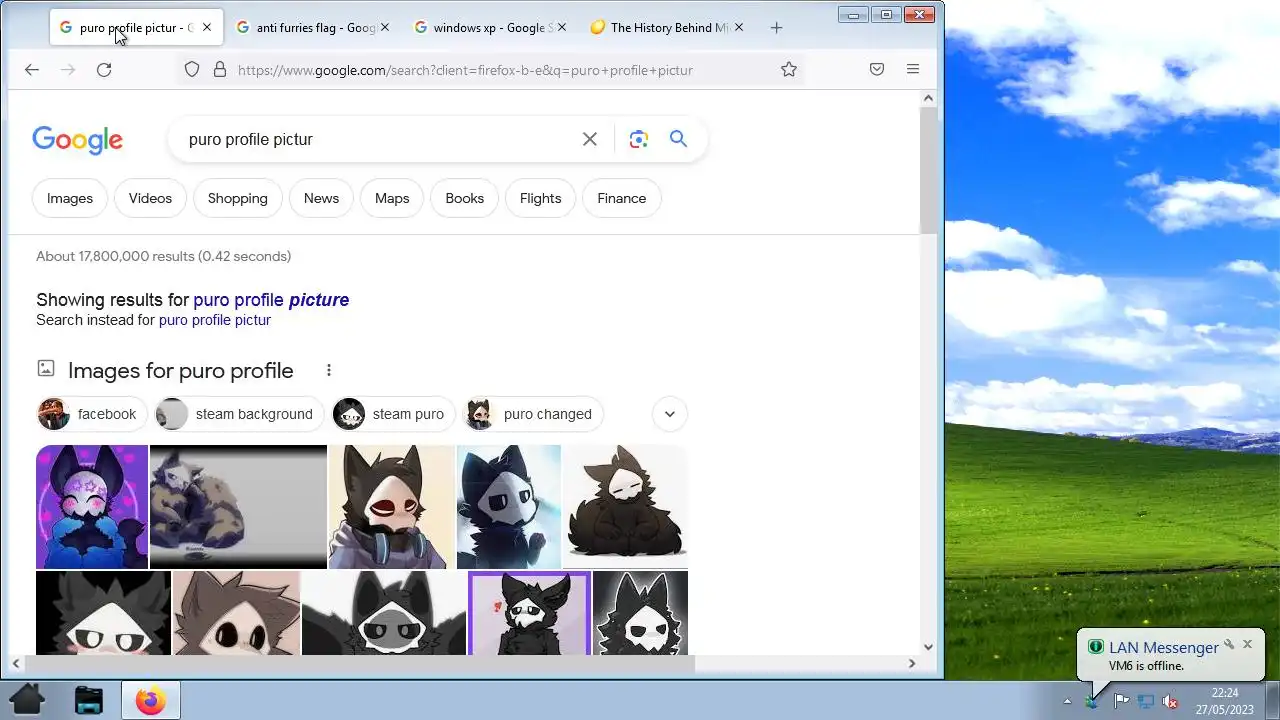1280x720 pixels.
Task: Click the vertical scrollbar down arrow
Action: pos(928,647)
